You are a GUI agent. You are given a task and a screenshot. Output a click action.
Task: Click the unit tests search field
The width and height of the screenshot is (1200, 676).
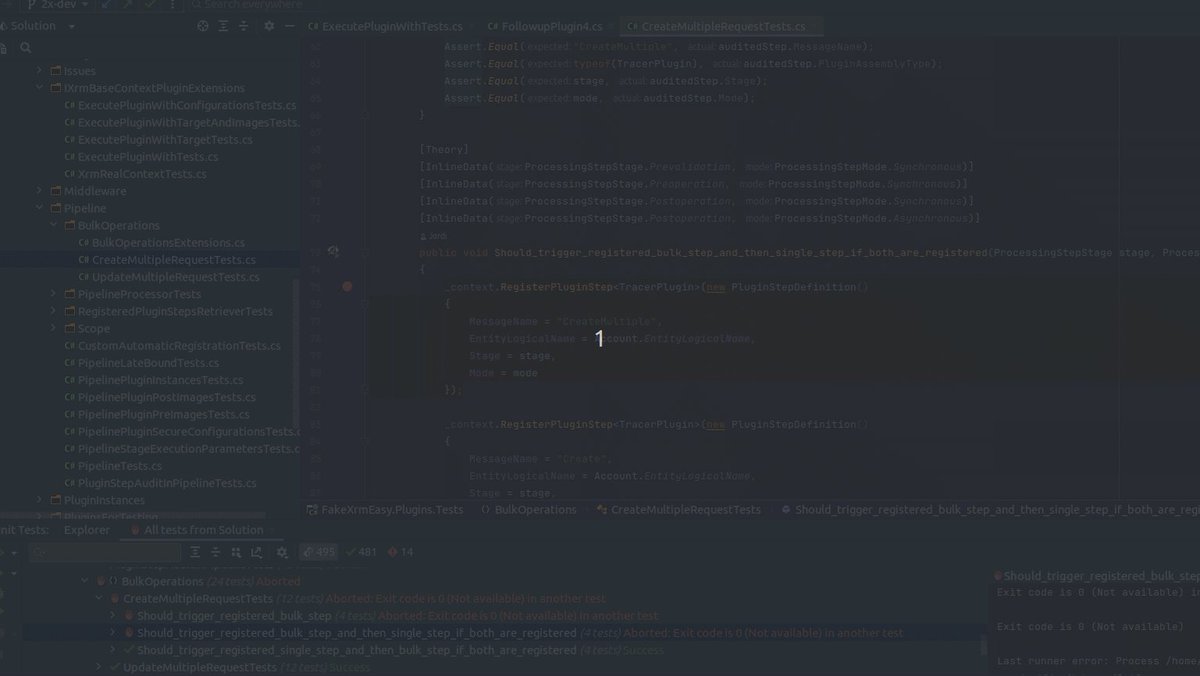click(x=105, y=552)
